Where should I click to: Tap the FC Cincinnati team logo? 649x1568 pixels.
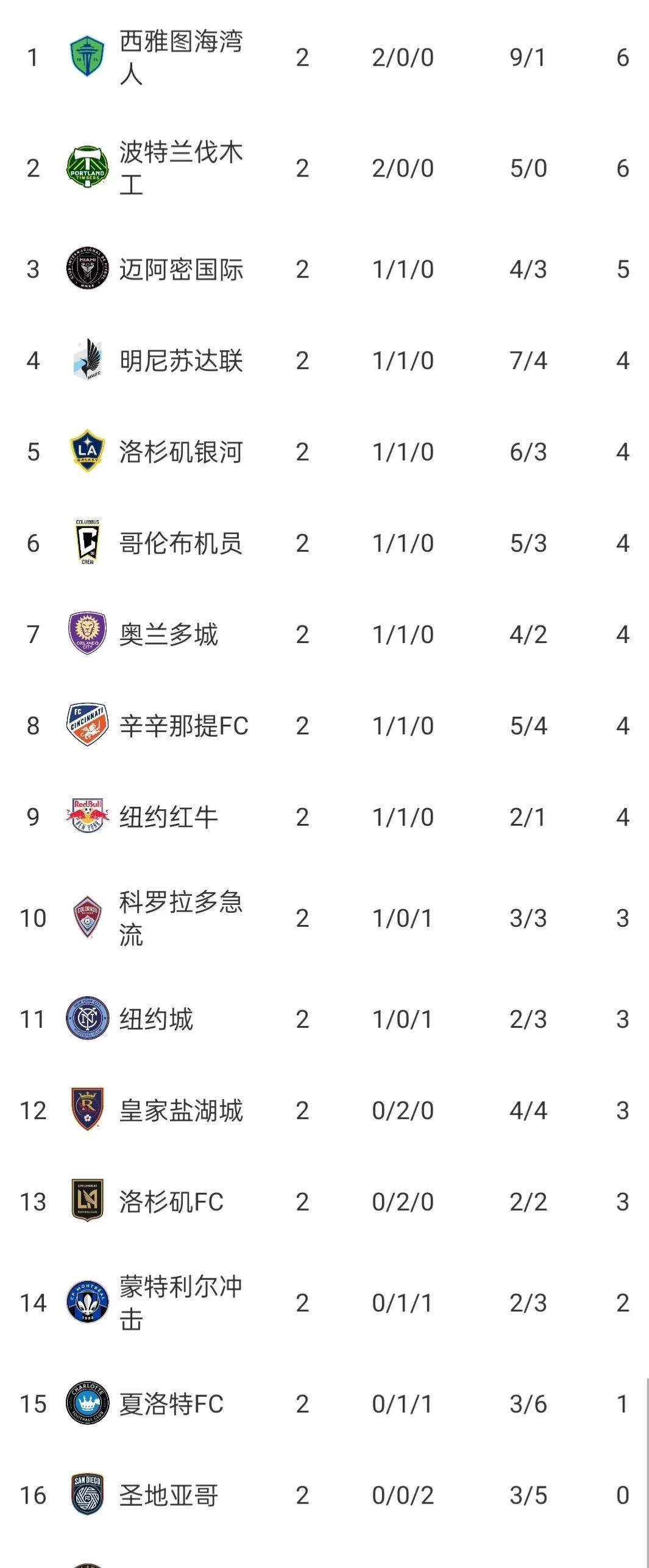coord(87,725)
